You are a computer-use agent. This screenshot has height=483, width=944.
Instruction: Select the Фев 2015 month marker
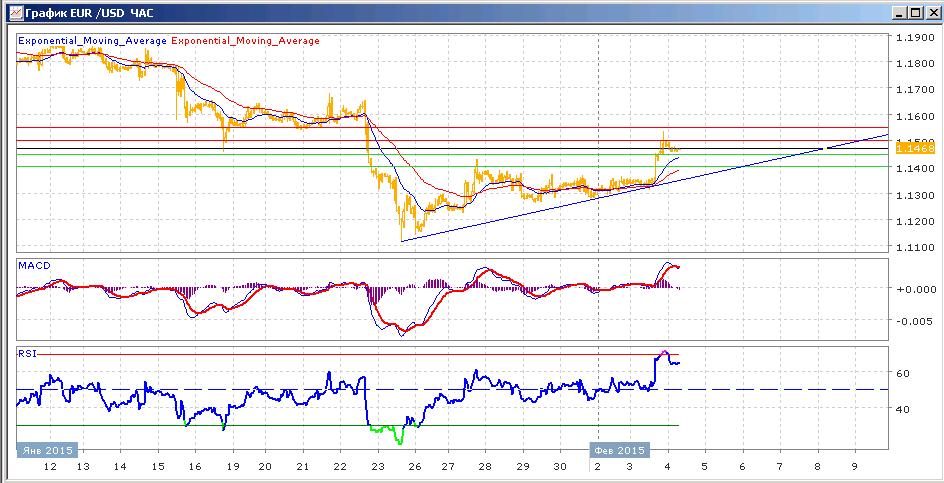coord(620,450)
